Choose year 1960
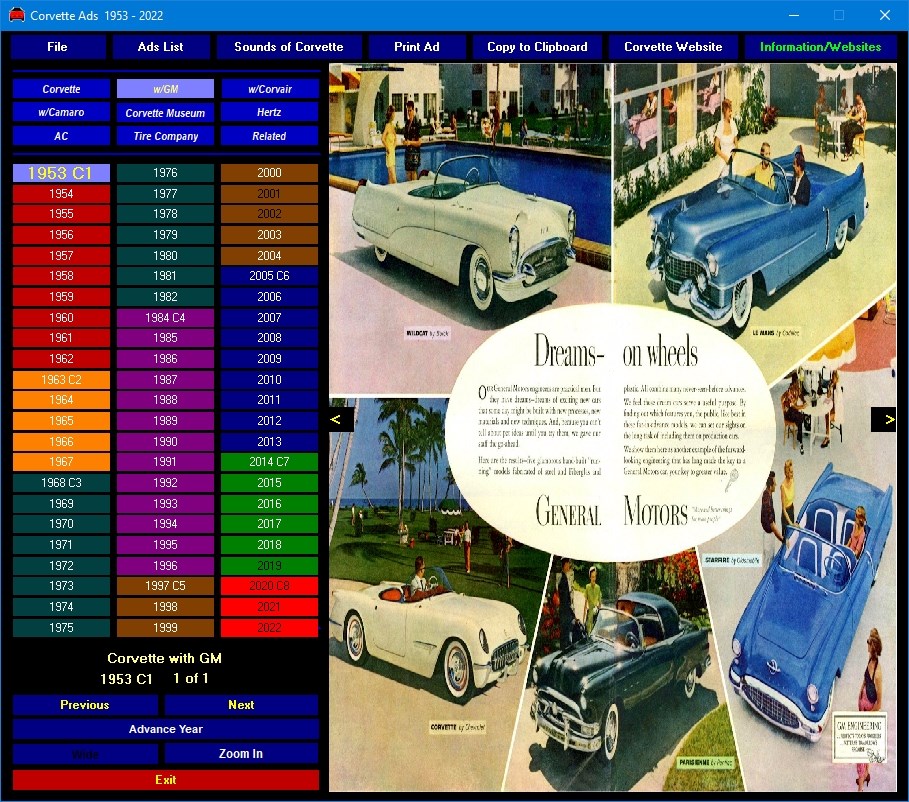909x802 pixels. click(x=61, y=317)
